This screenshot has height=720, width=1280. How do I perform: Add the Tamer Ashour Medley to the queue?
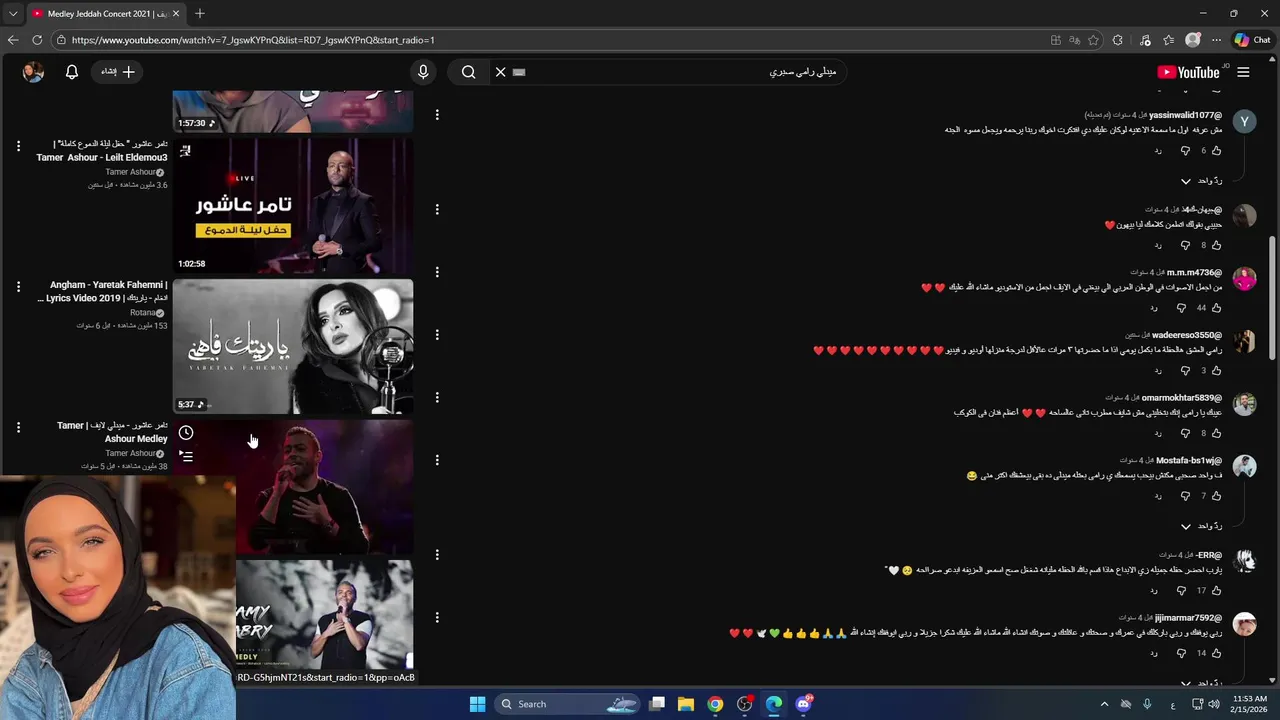pos(186,456)
